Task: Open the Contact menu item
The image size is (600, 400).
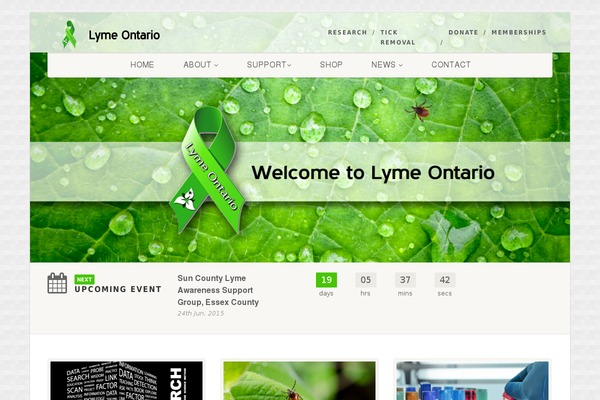Action: point(451,65)
